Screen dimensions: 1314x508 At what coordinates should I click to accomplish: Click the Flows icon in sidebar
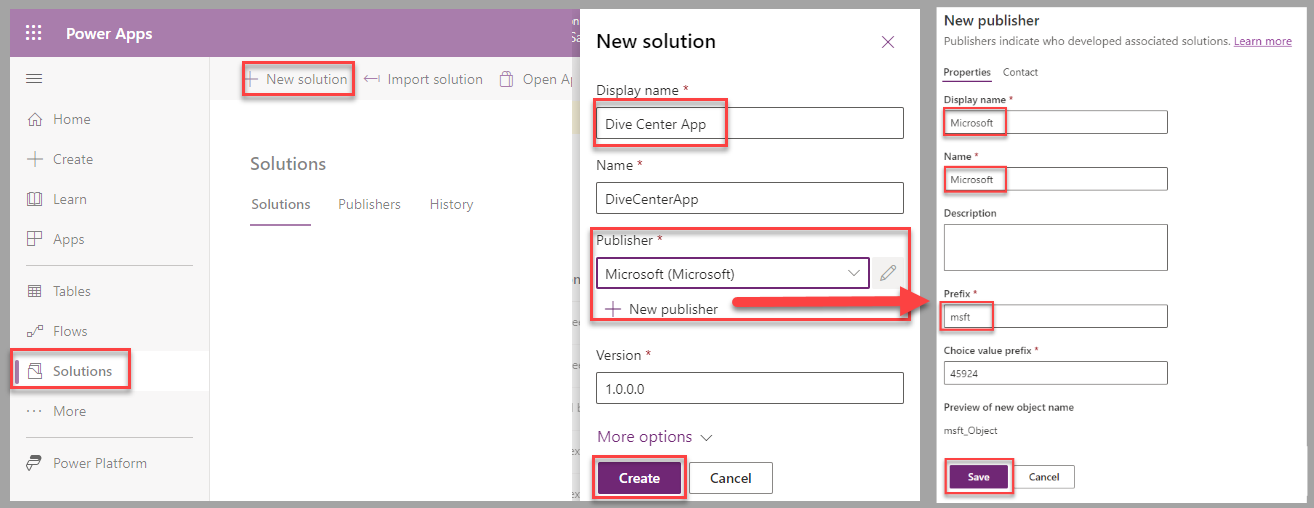pos(34,331)
